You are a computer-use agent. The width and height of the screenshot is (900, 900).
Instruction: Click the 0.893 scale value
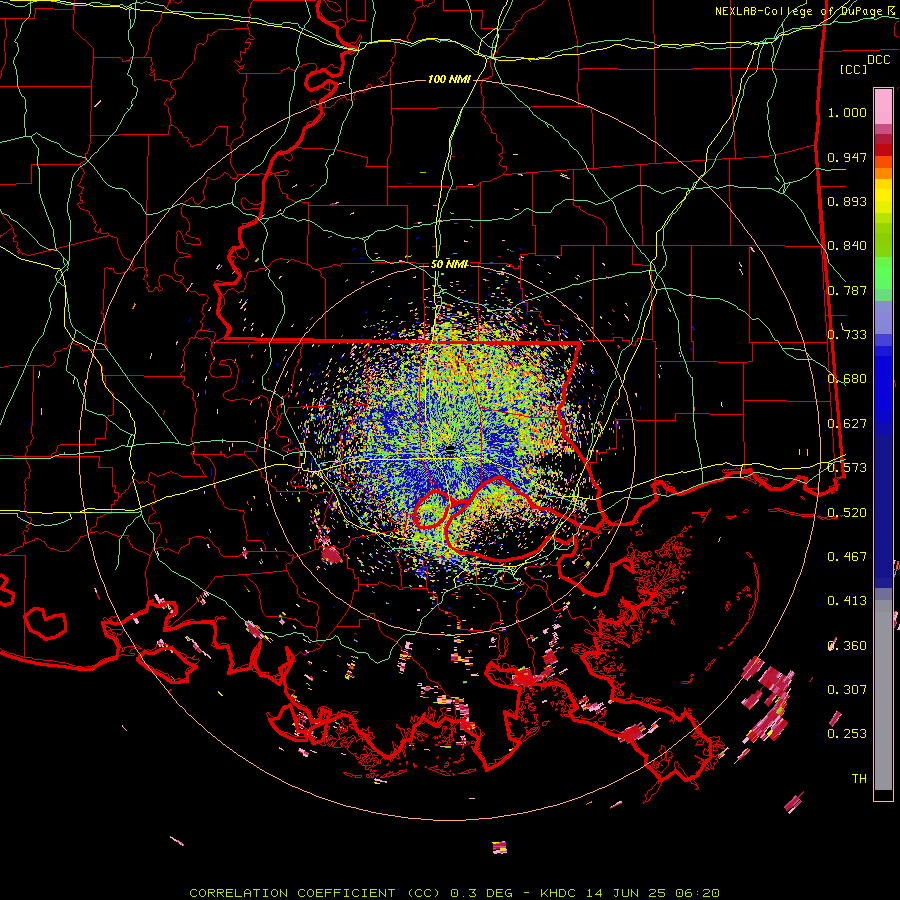[x=847, y=201]
